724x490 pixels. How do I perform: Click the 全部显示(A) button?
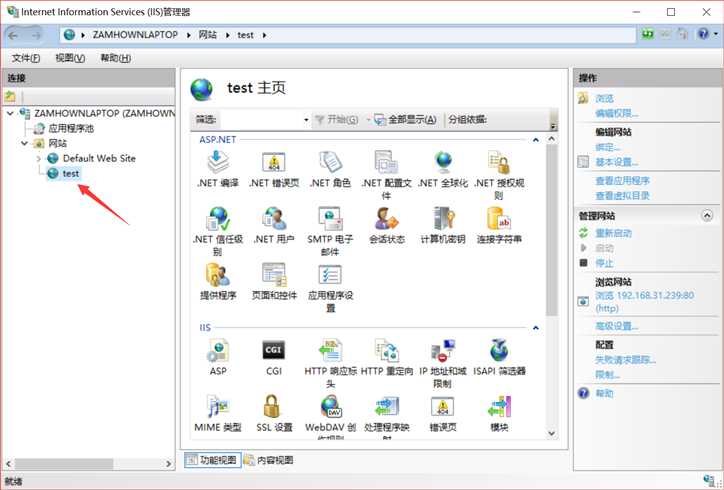(x=406, y=120)
